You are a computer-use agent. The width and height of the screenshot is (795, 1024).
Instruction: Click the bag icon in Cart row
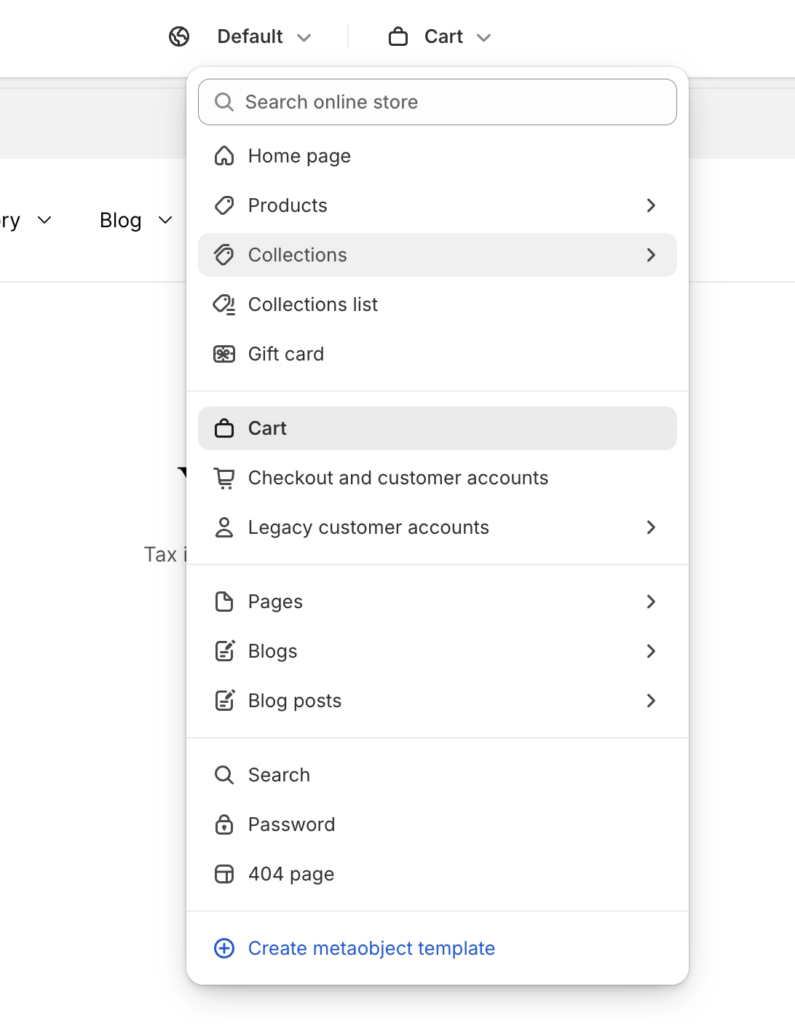point(224,428)
